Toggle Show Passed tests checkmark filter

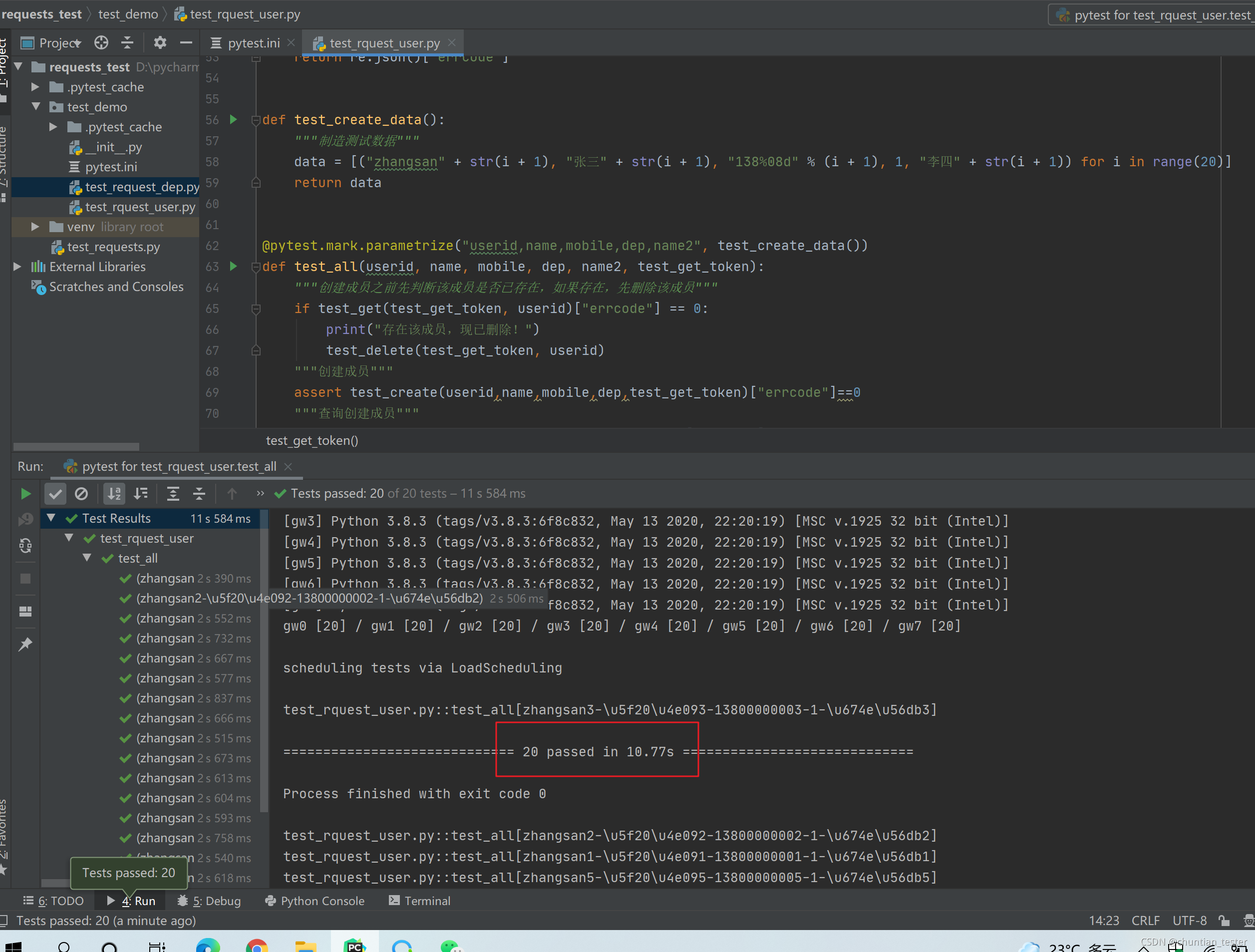click(x=55, y=494)
